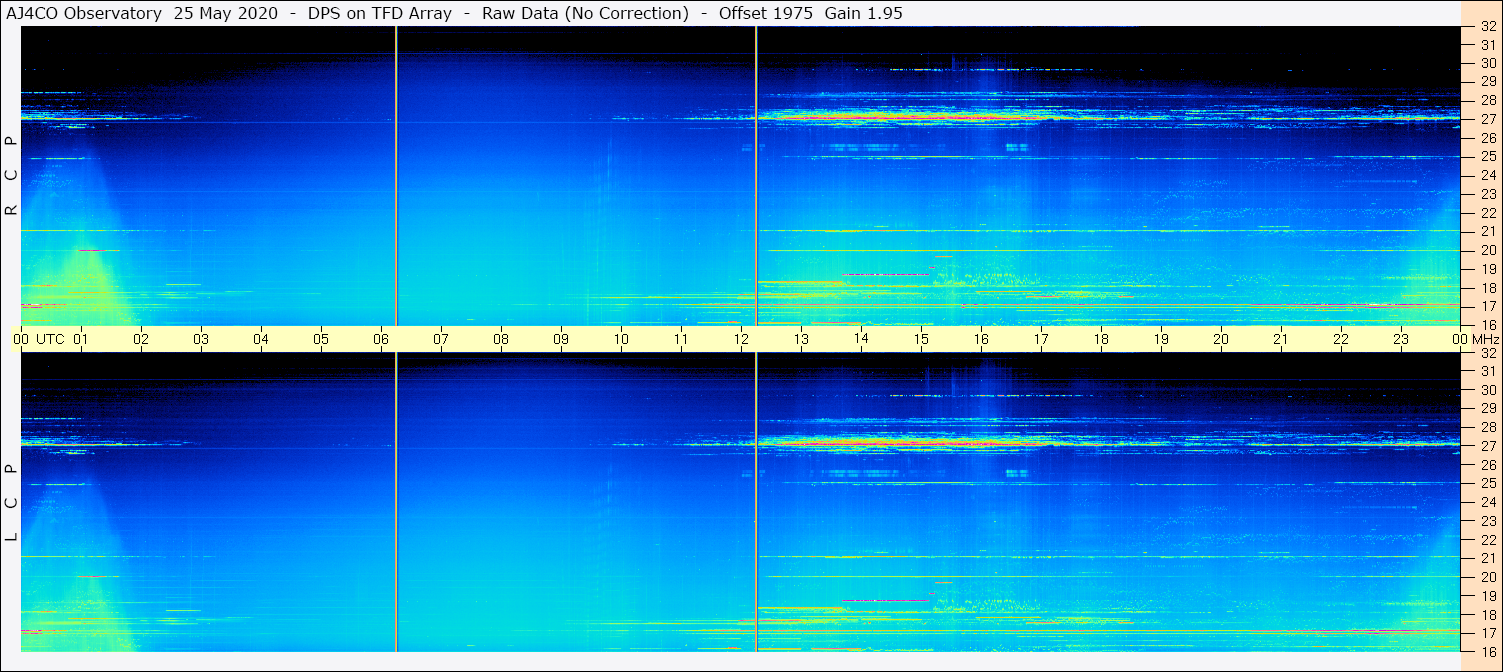Screen dimensions: 1503x672
Task: Click hour '20' on the UTC time axis
Action: click(1221, 339)
